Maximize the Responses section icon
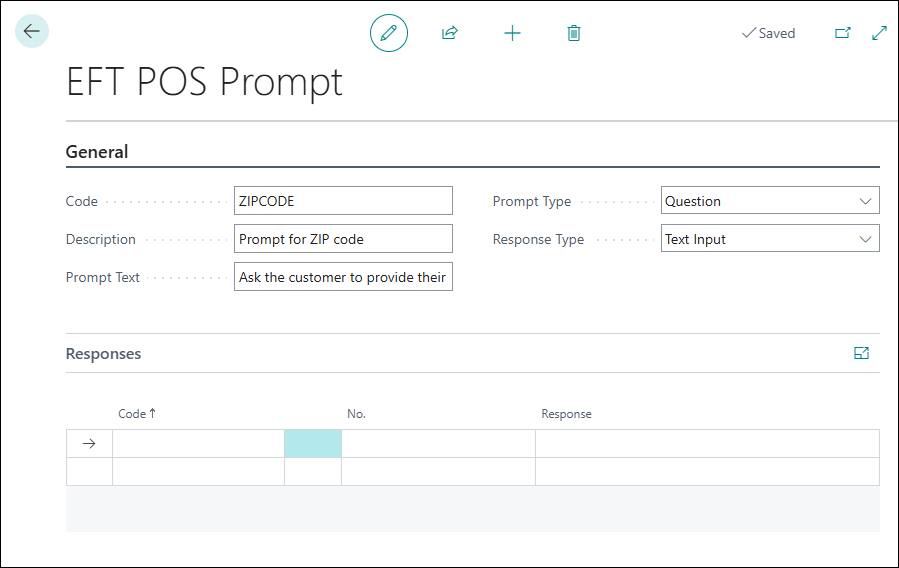 [x=861, y=353]
